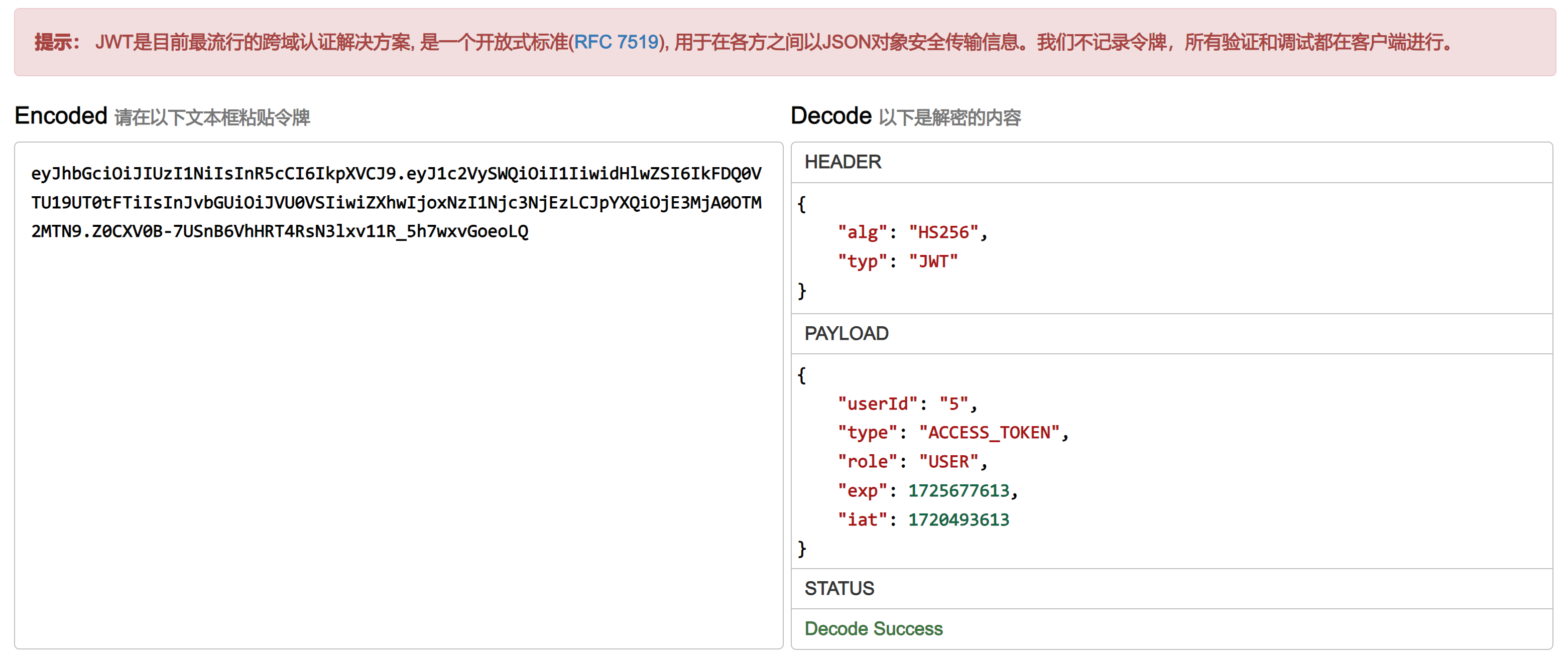Screen dimensions: 1568x664
Task: Click the "alg" key in header
Action: [863, 232]
